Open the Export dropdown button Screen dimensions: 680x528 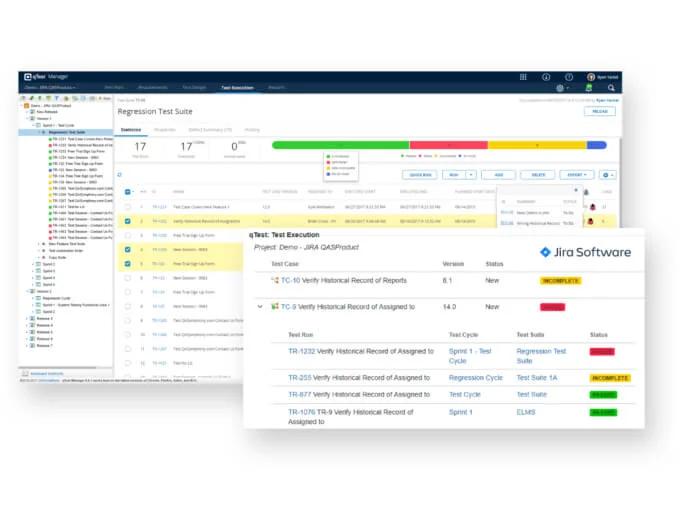coord(576,174)
